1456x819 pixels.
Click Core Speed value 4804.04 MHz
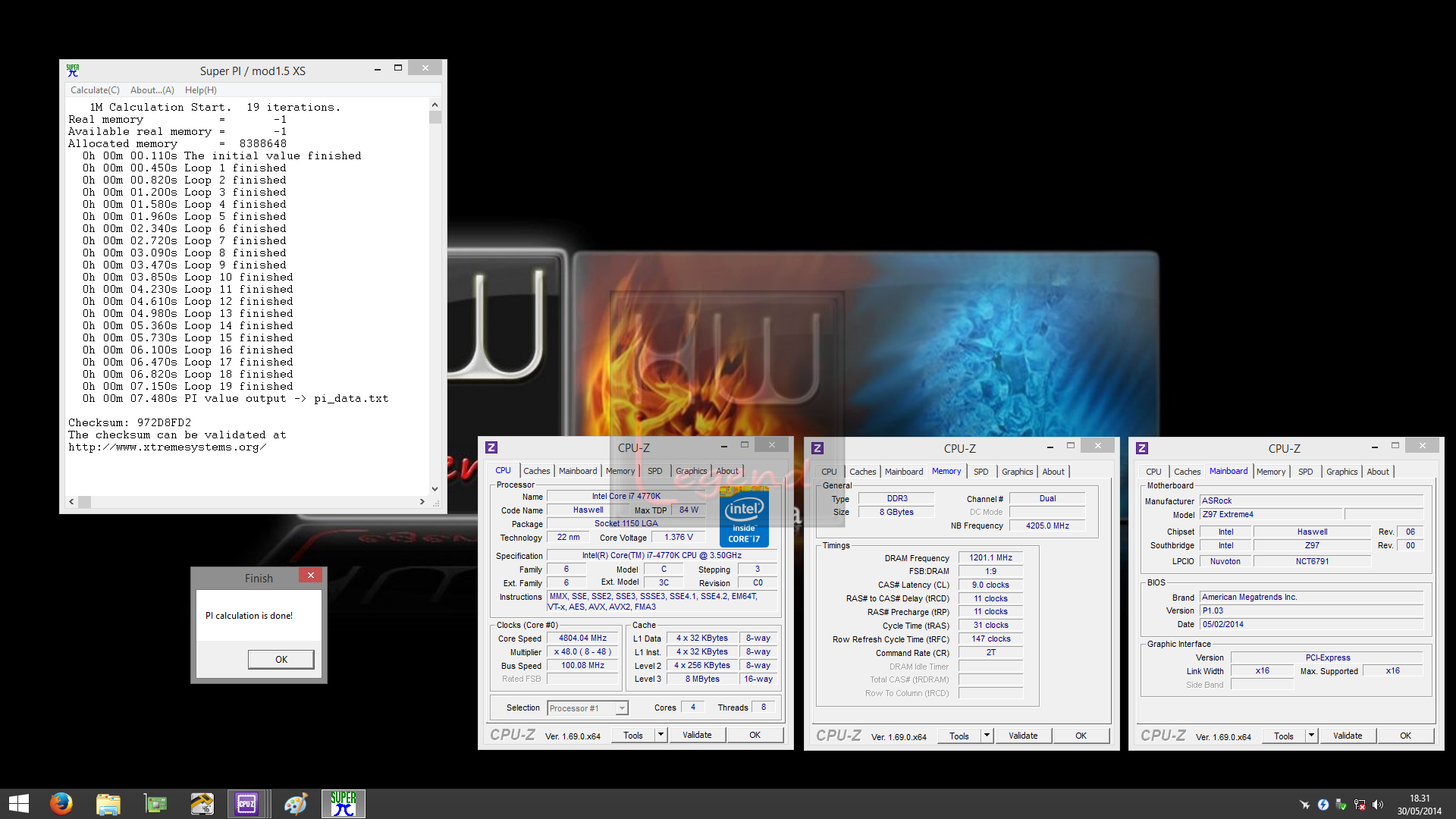582,639
